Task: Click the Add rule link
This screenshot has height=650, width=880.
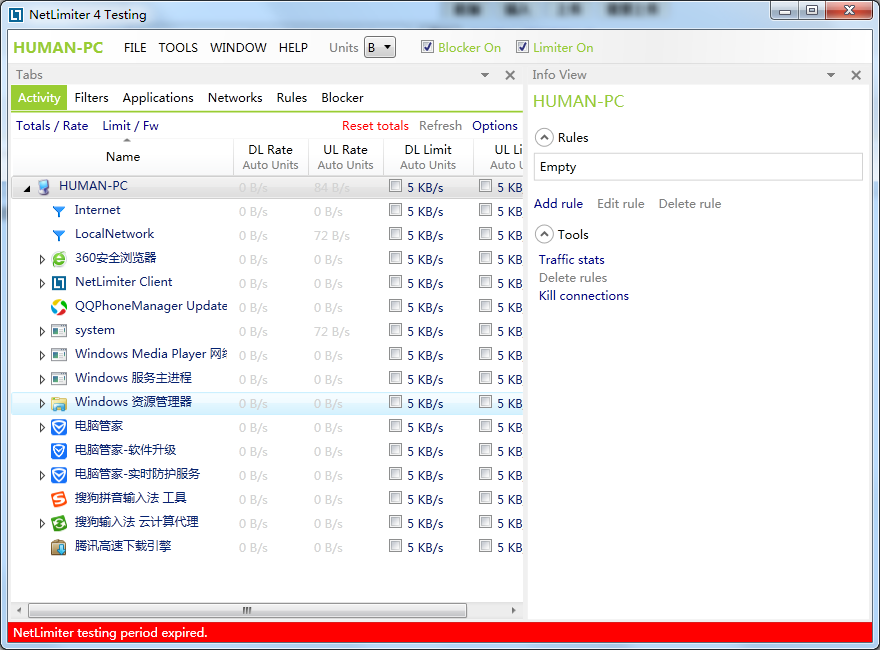Action: (x=558, y=204)
